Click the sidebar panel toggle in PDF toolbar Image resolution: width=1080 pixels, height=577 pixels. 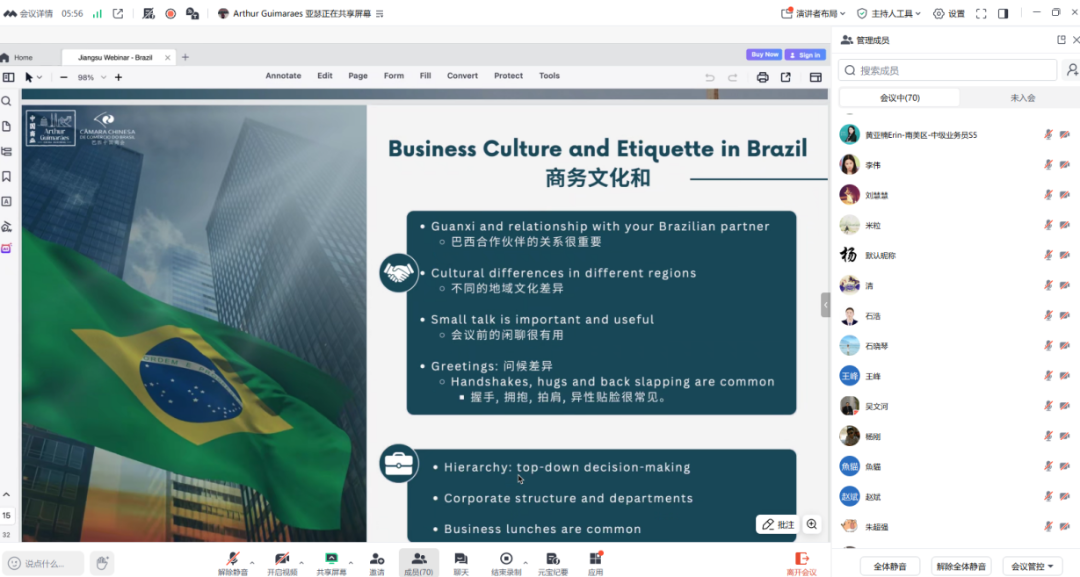8,77
